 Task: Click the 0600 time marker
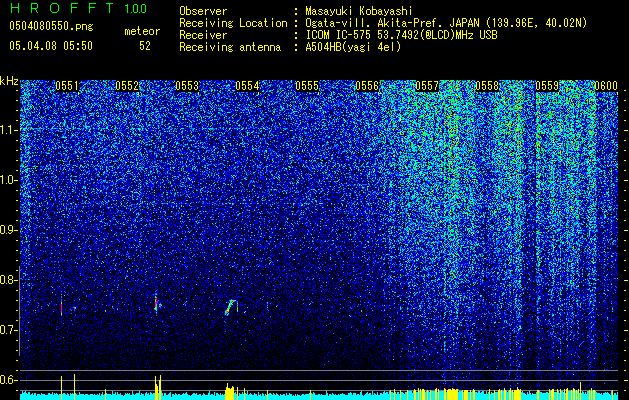pyautogui.click(x=606, y=86)
